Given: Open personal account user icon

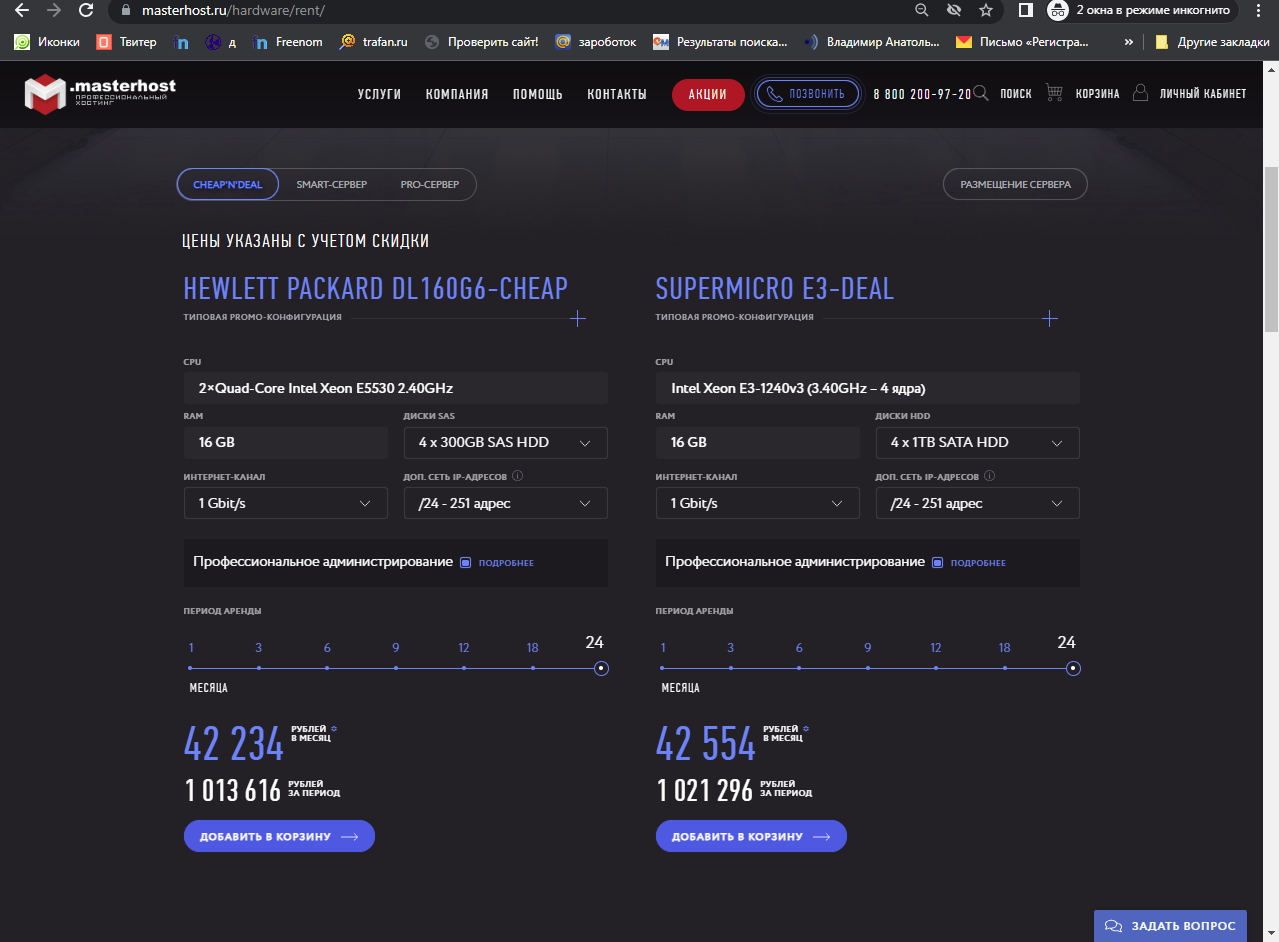Looking at the screenshot, I should pos(1140,93).
